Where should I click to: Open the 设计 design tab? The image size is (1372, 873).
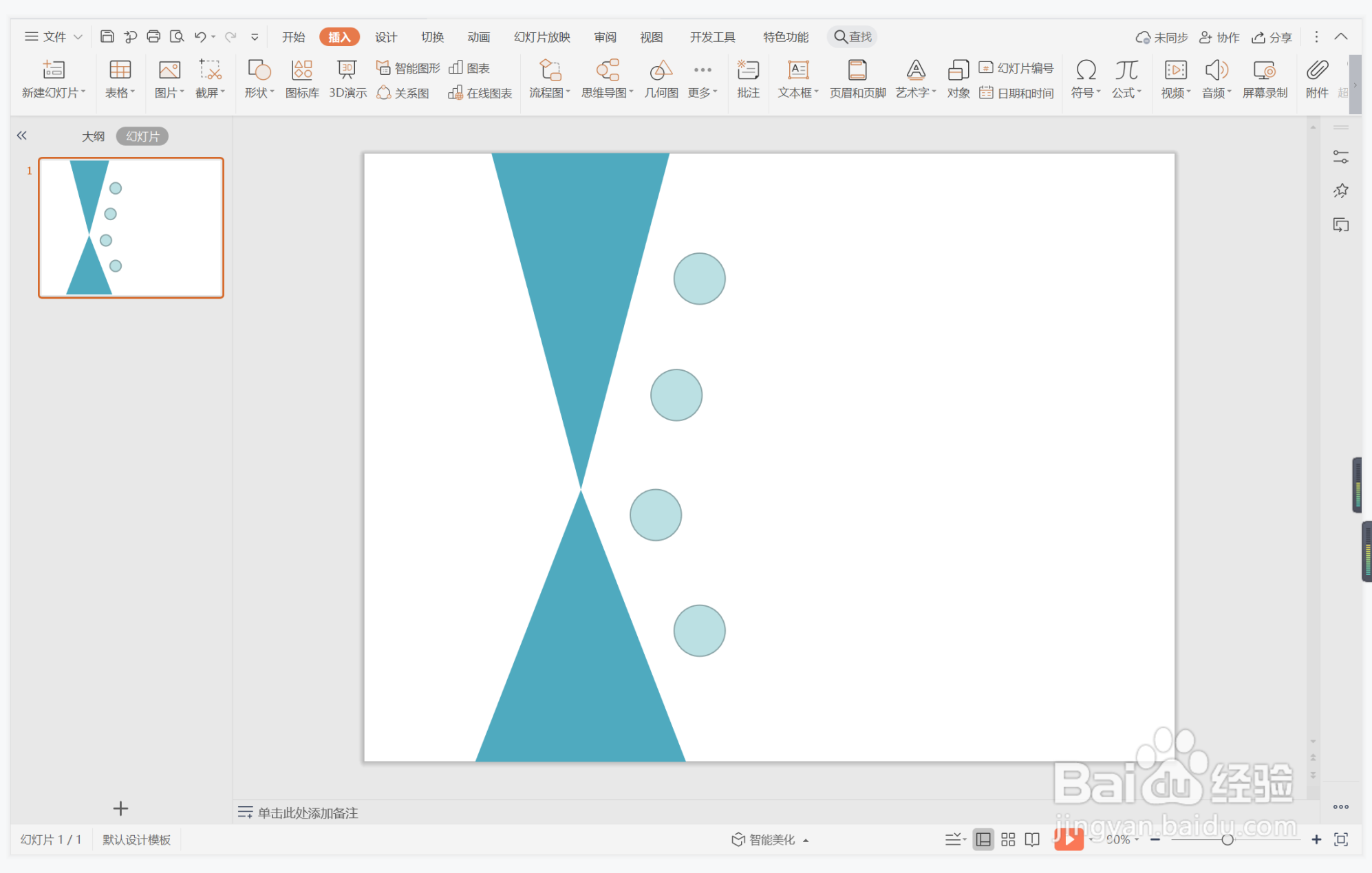(385, 37)
